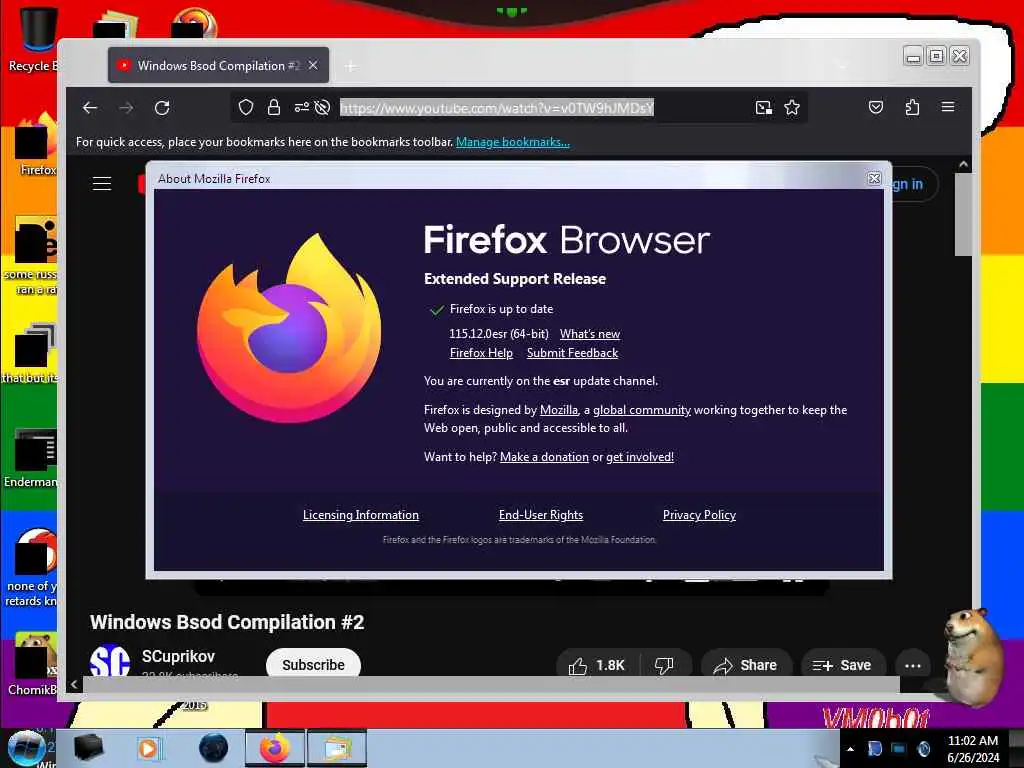Viewport: 1024px width, 768px height.
Task: Switch to the Firefox taskbar button
Action: (x=275, y=748)
